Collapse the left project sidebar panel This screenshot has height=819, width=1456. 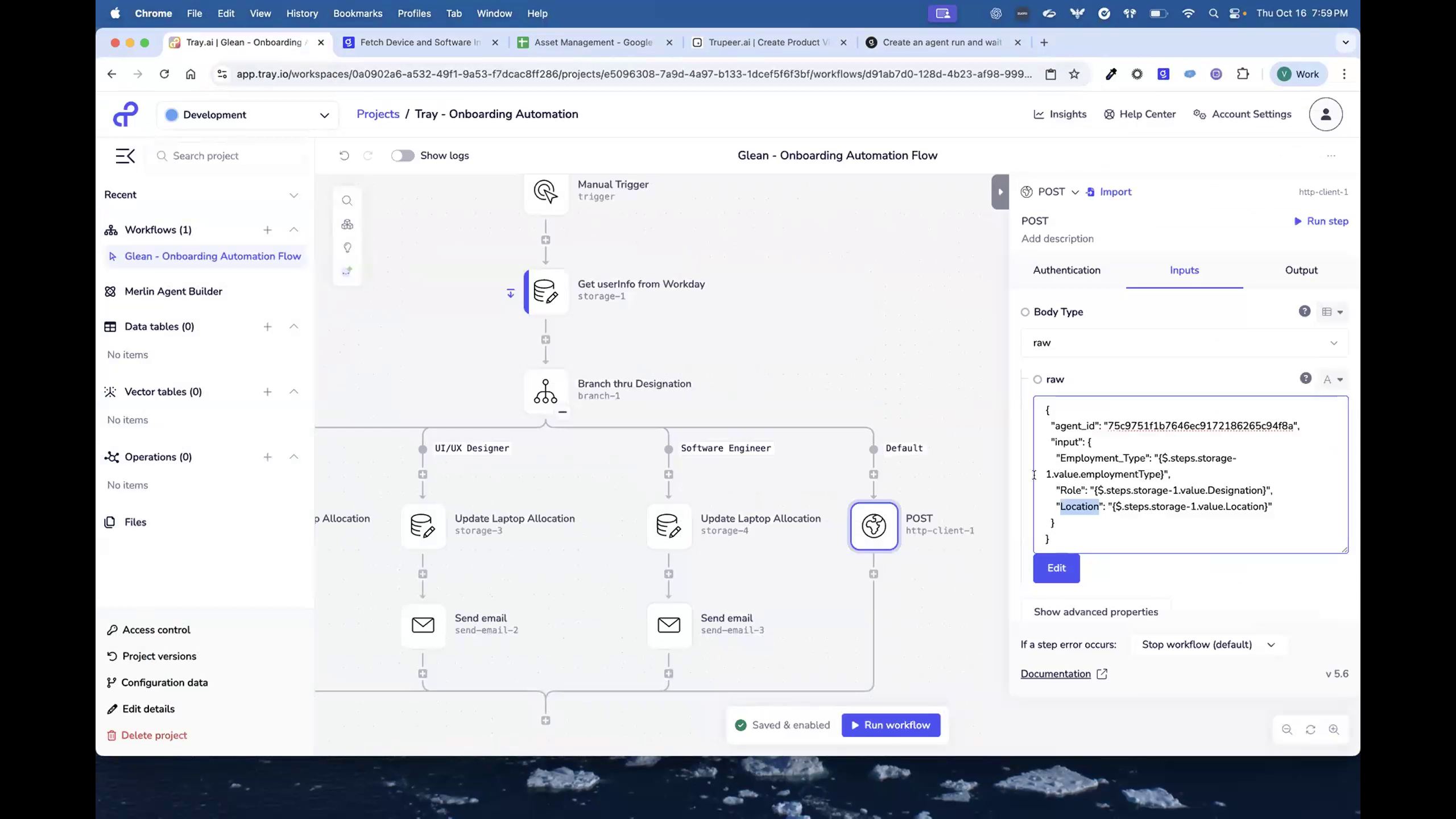pos(125,155)
